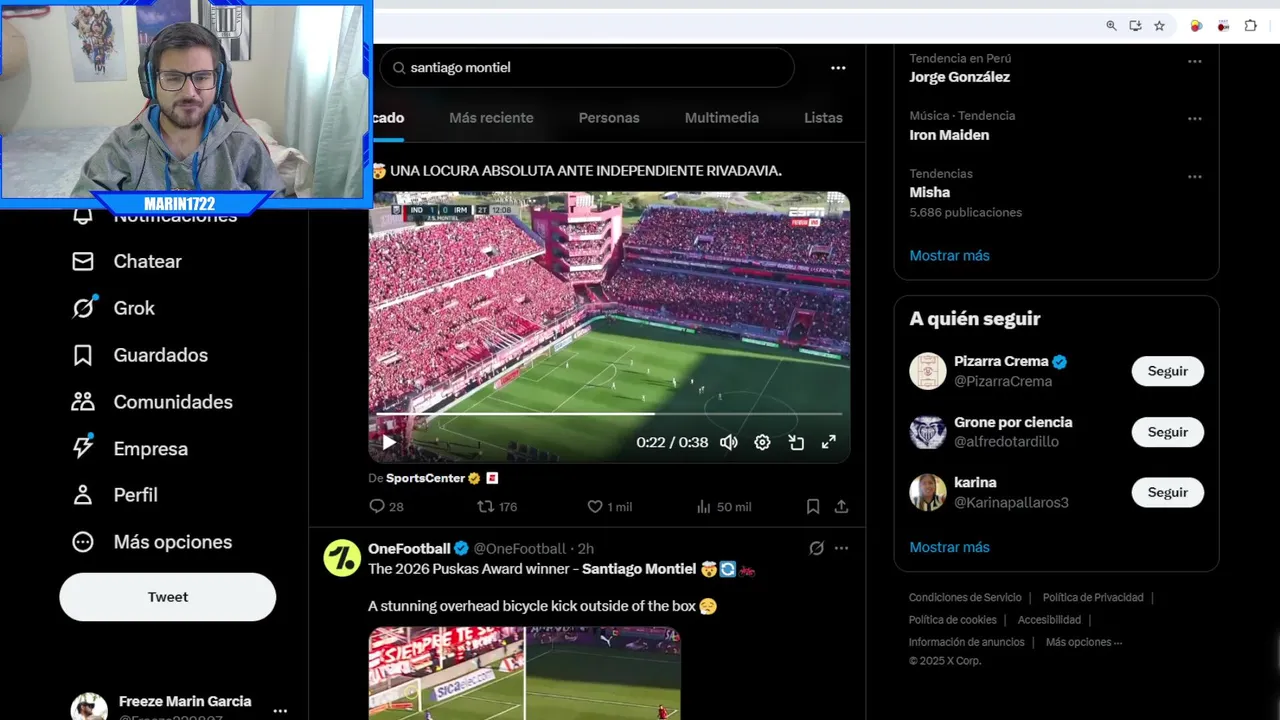Toggle picture-in-picture on video

point(796,442)
